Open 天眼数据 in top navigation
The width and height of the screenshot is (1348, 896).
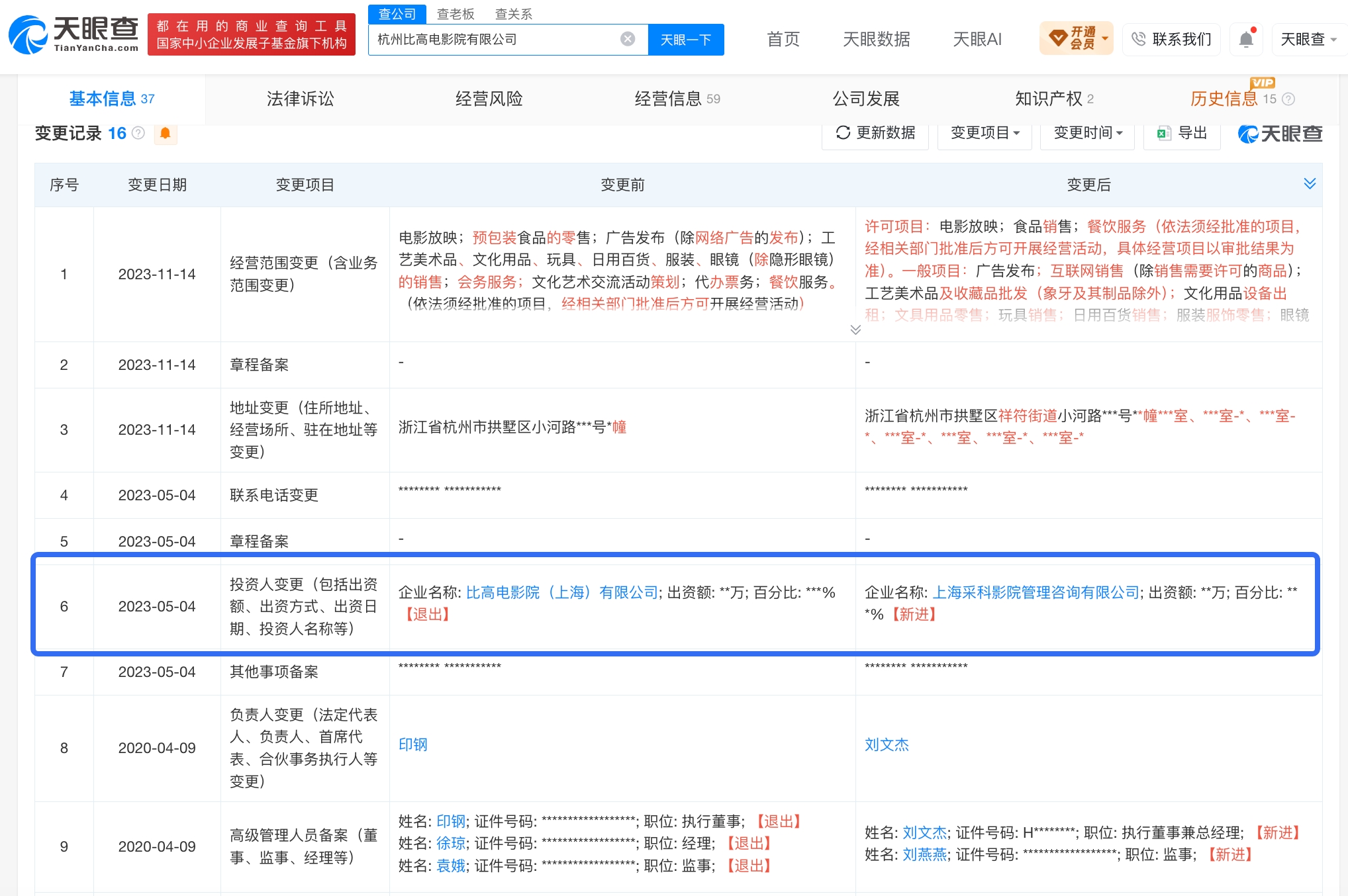click(x=877, y=39)
